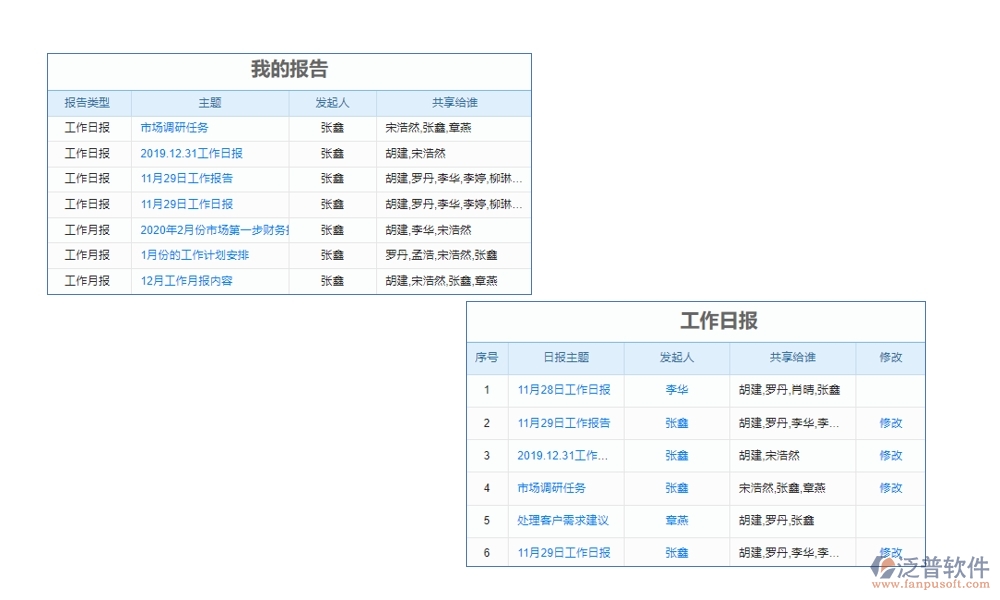
Task: Open the 12月工作月报内容 report
Action: pyautogui.click(x=190, y=280)
